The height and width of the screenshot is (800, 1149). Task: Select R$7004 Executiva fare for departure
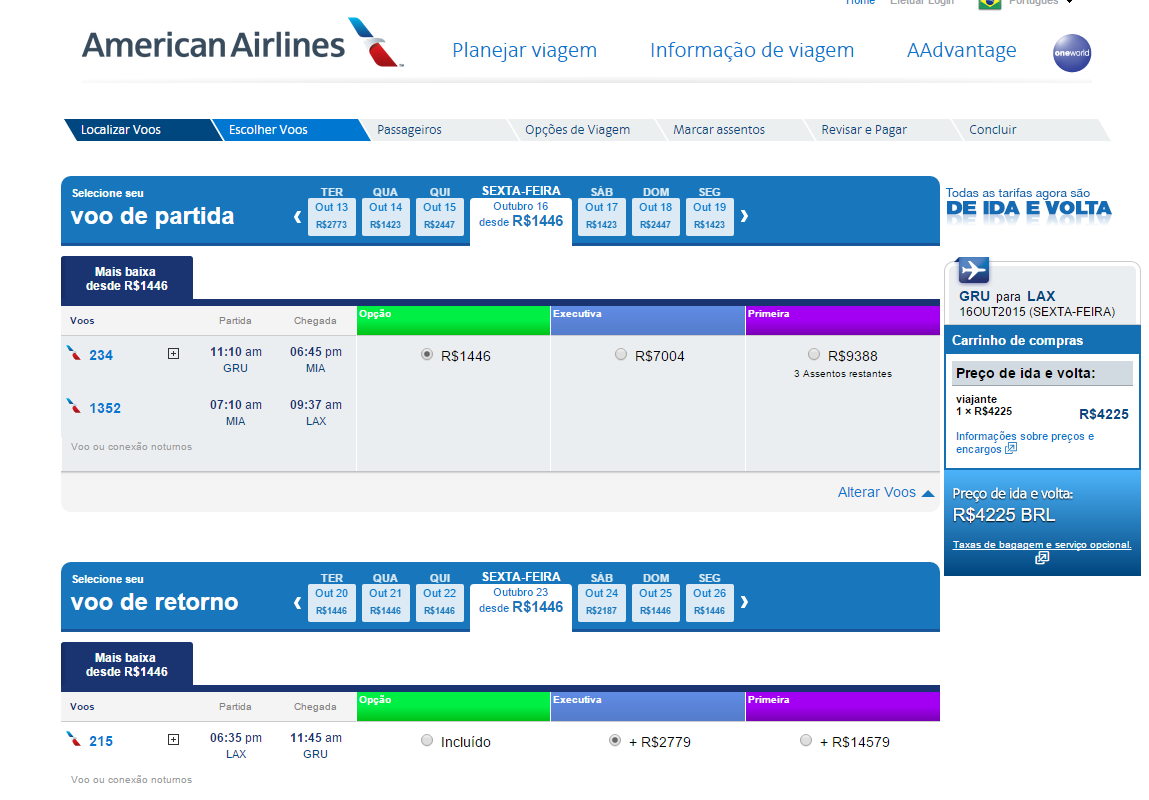click(621, 355)
